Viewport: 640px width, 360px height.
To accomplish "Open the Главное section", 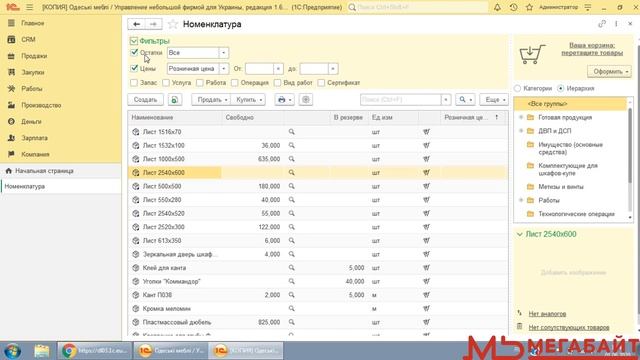I will pyautogui.click(x=33, y=23).
